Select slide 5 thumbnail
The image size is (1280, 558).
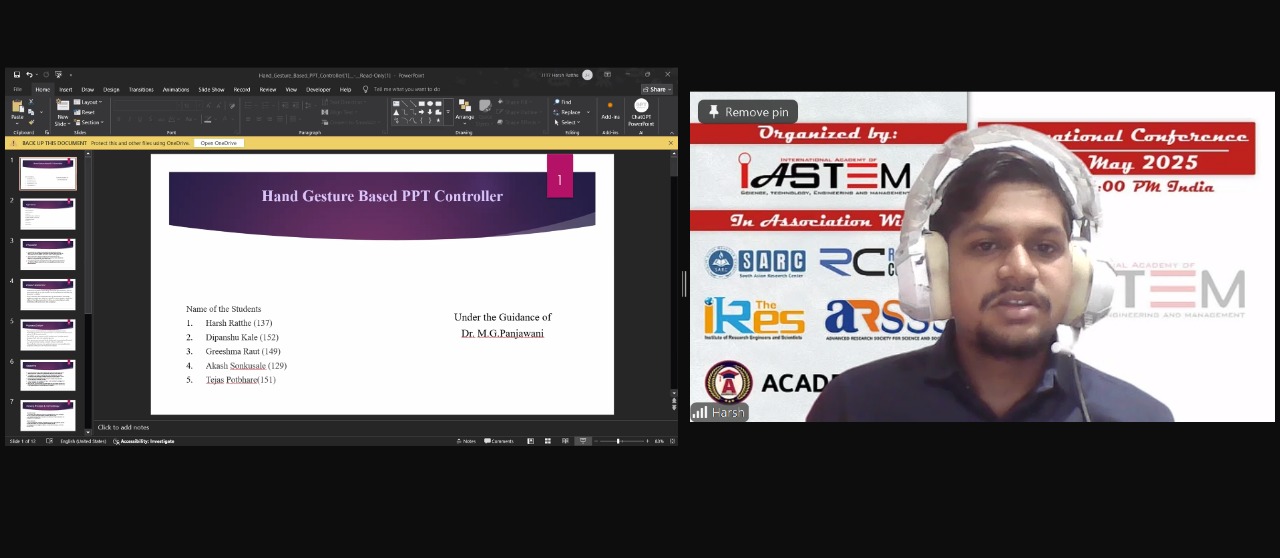point(48,334)
